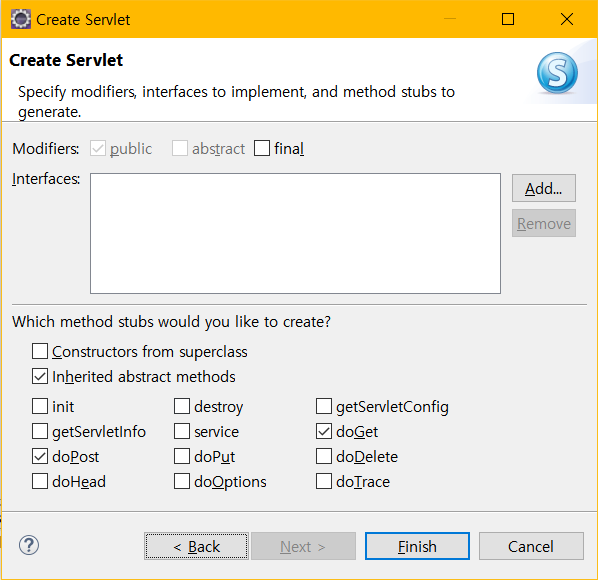Screen dimensions: 598x580
Task: Click the blue servlet S wizard icon
Action: coord(557,72)
